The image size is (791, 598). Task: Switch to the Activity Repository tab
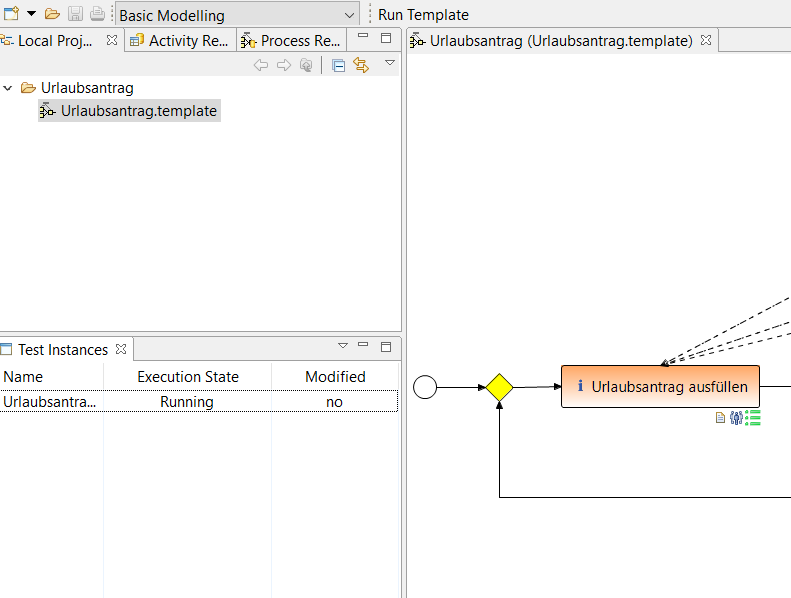point(179,41)
